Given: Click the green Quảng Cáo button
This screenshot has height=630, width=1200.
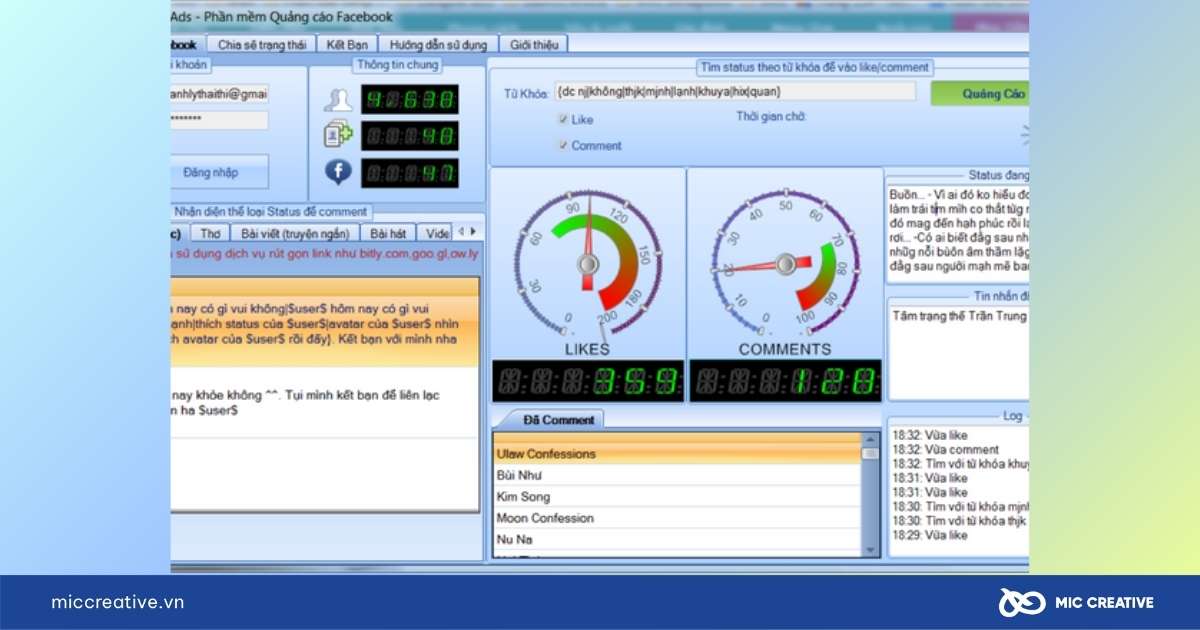Looking at the screenshot, I should [x=980, y=93].
